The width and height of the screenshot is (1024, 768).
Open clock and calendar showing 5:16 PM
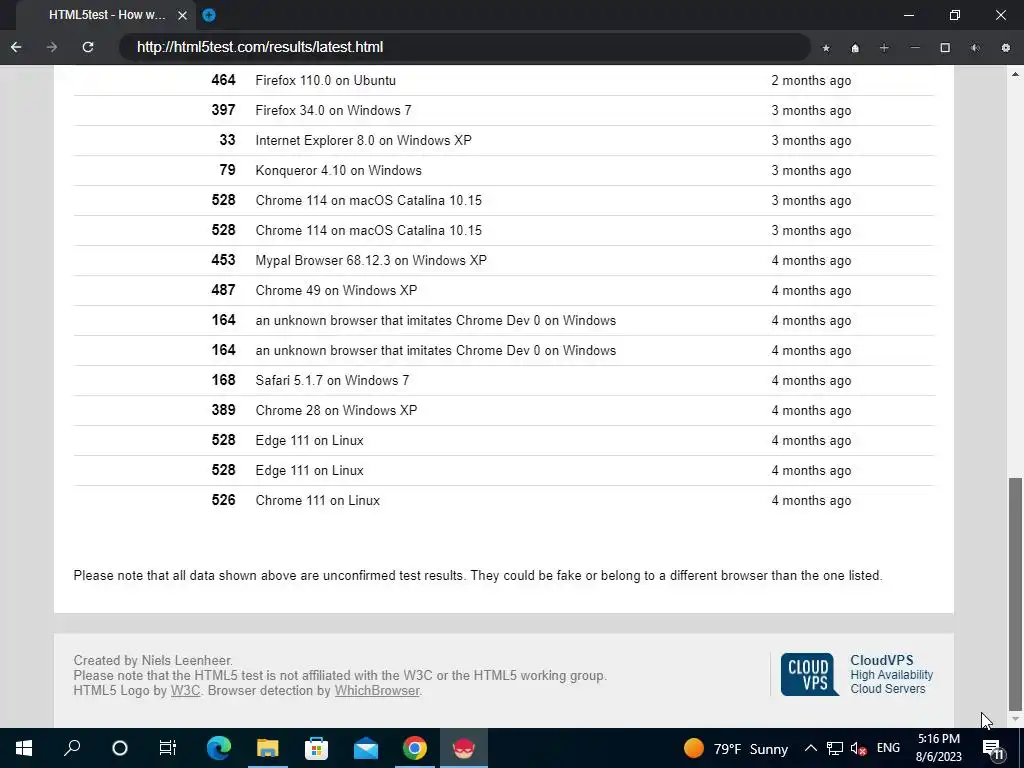coord(938,748)
